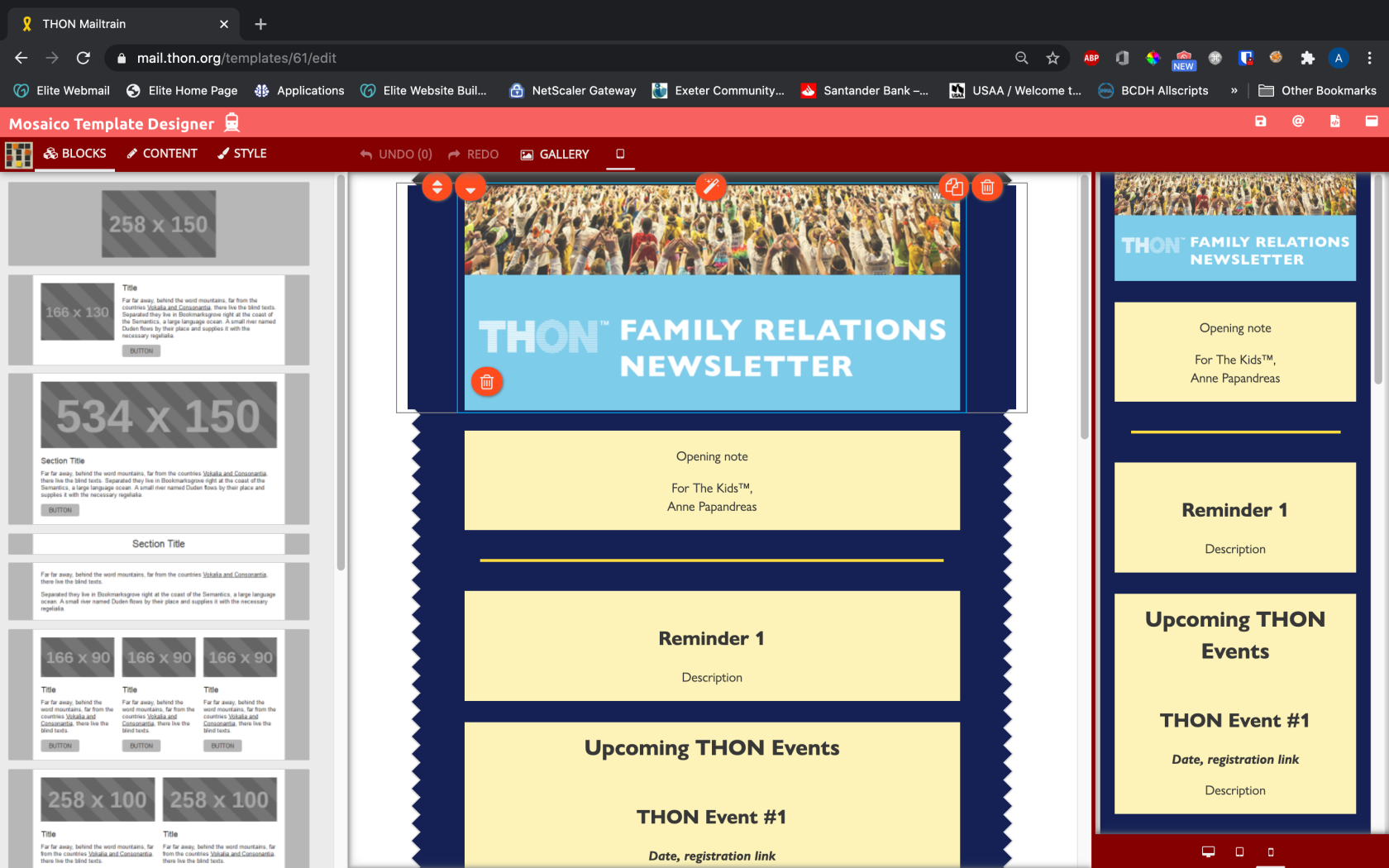Save the template with the floppy disk icon
Image resolution: width=1389 pixels, height=868 pixels.
(1260, 122)
